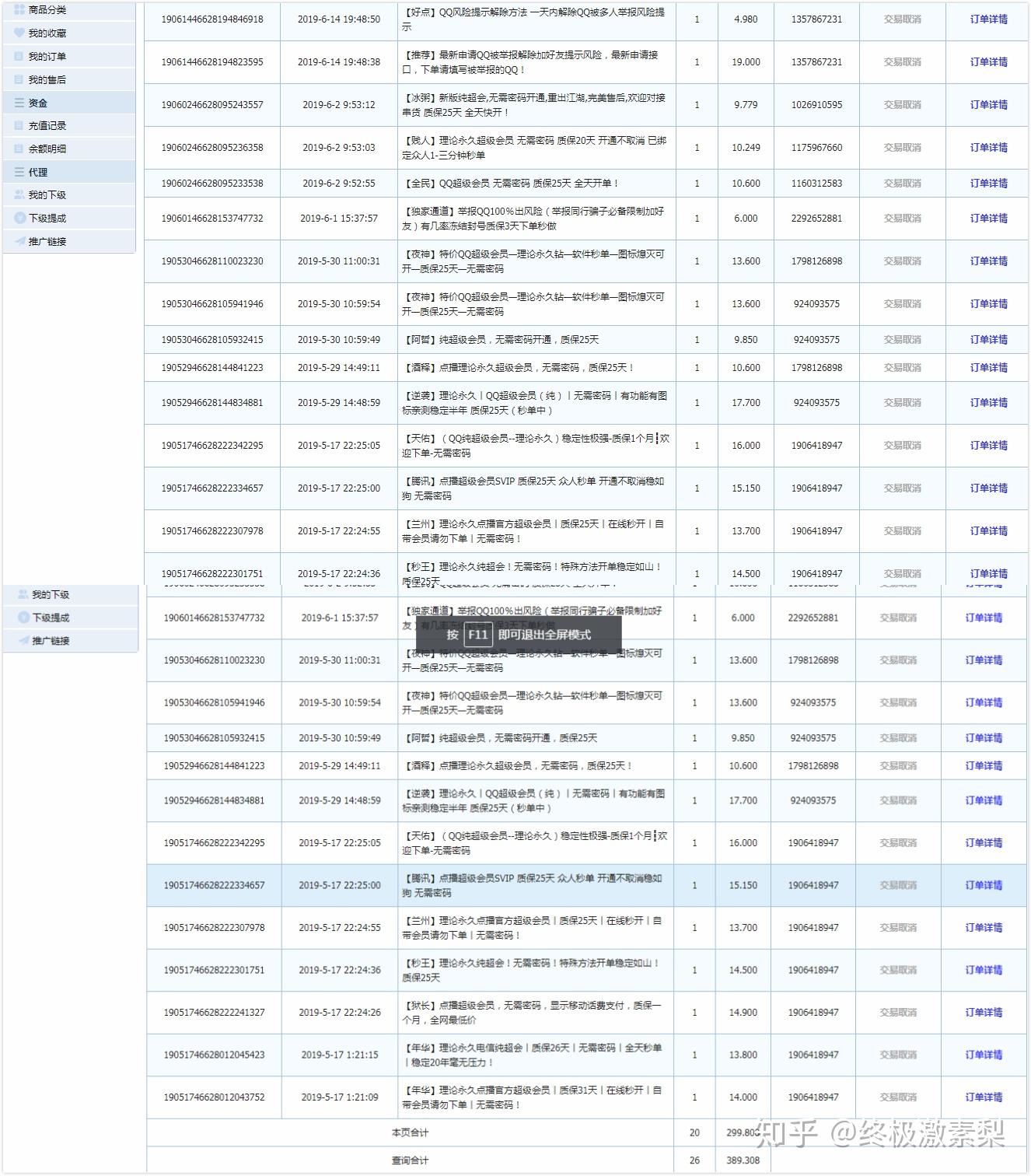Open 订单详情 for order 19051746628012045423

pyautogui.click(x=984, y=1055)
